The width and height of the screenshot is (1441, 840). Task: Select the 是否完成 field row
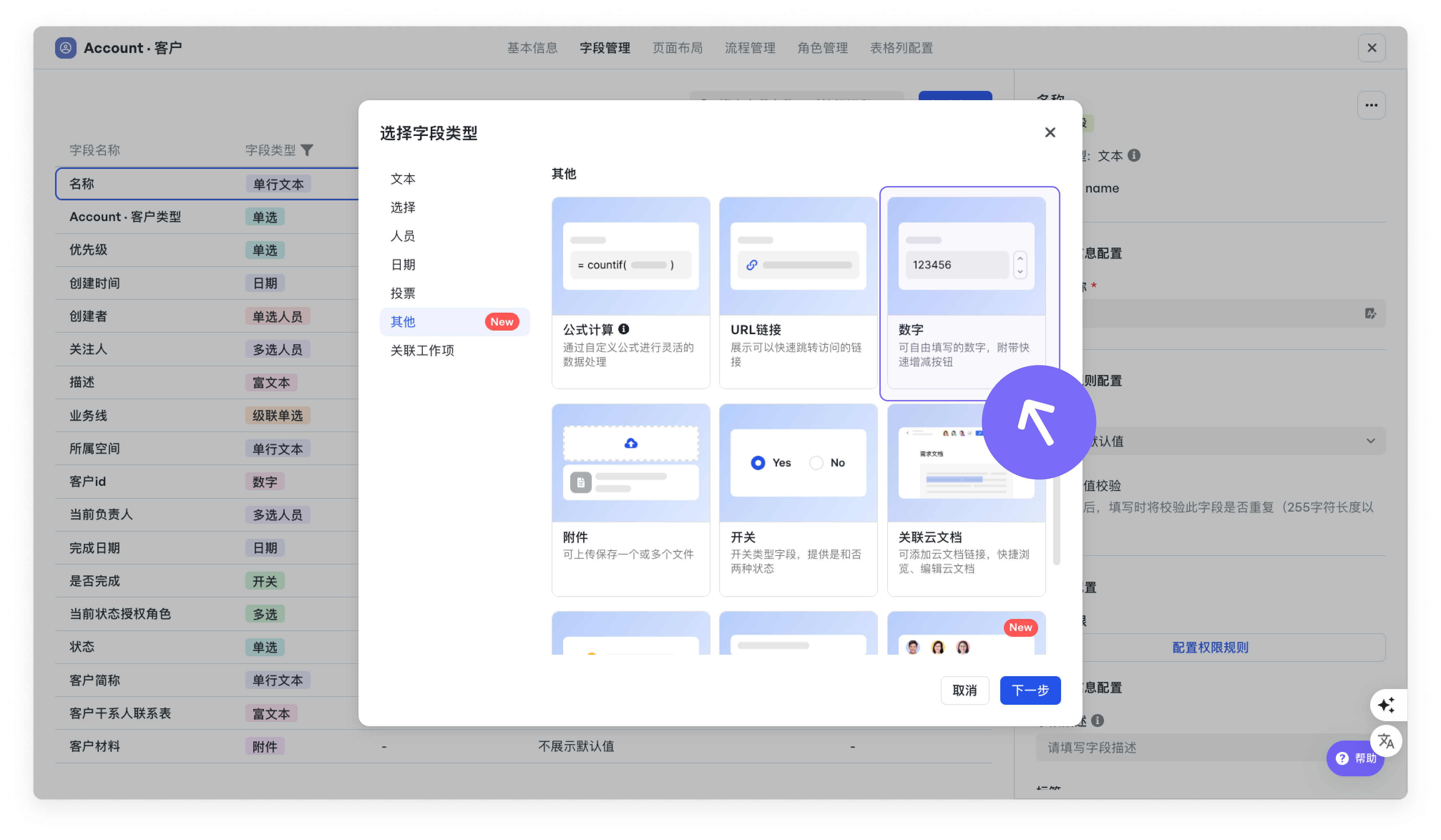[207, 581]
